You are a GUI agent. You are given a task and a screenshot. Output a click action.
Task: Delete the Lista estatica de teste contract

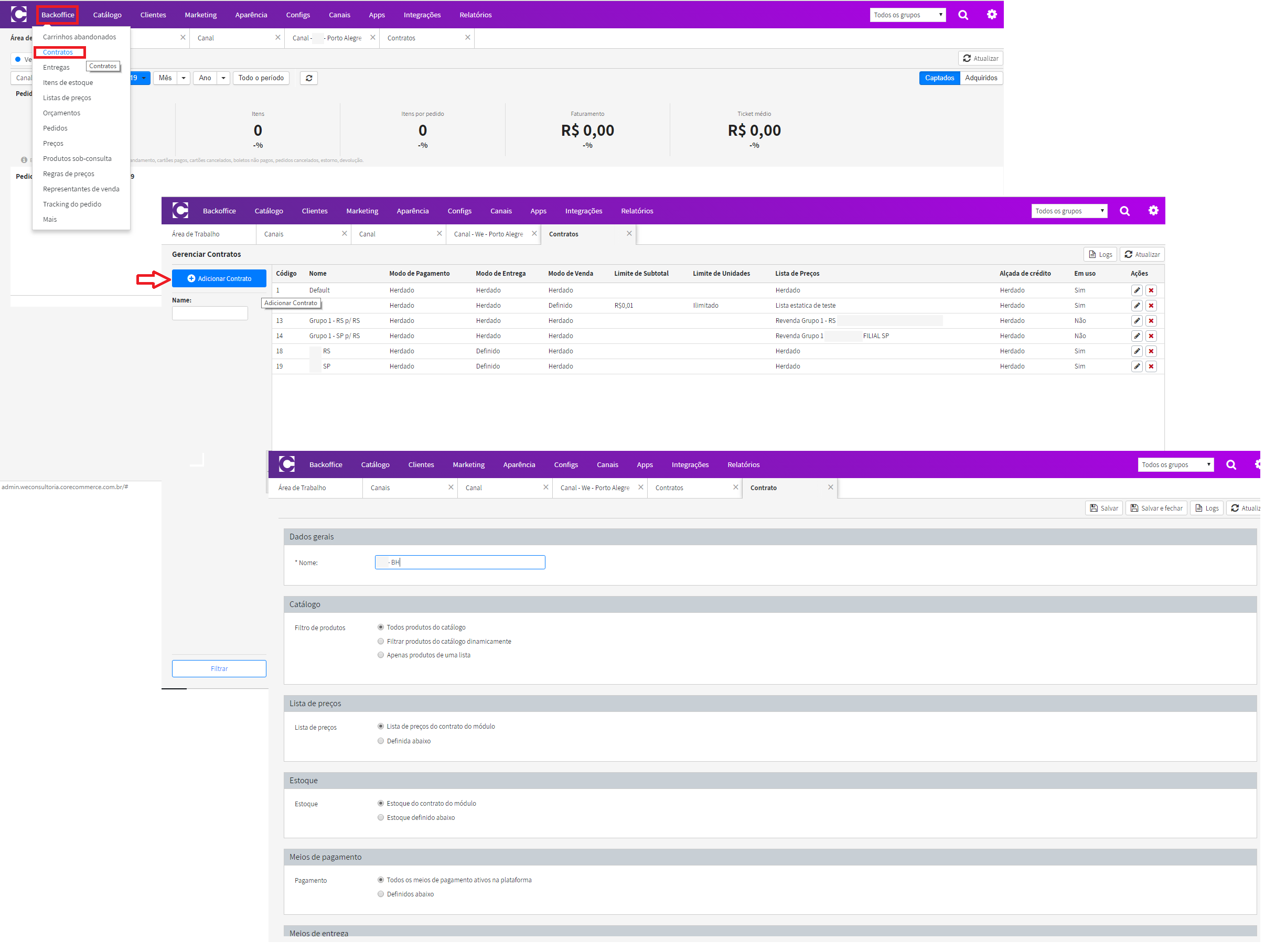tap(1151, 306)
